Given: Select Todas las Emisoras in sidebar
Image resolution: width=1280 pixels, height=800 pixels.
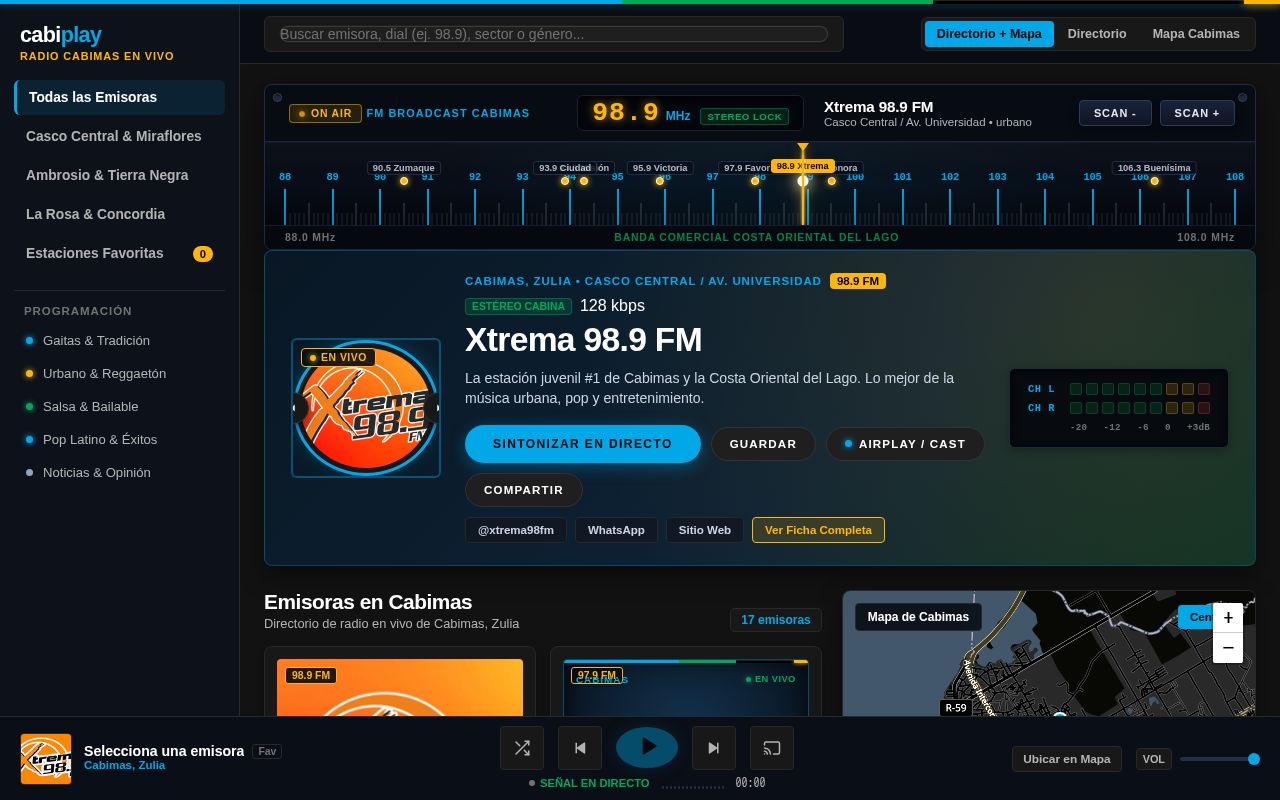Looking at the screenshot, I should point(120,97).
